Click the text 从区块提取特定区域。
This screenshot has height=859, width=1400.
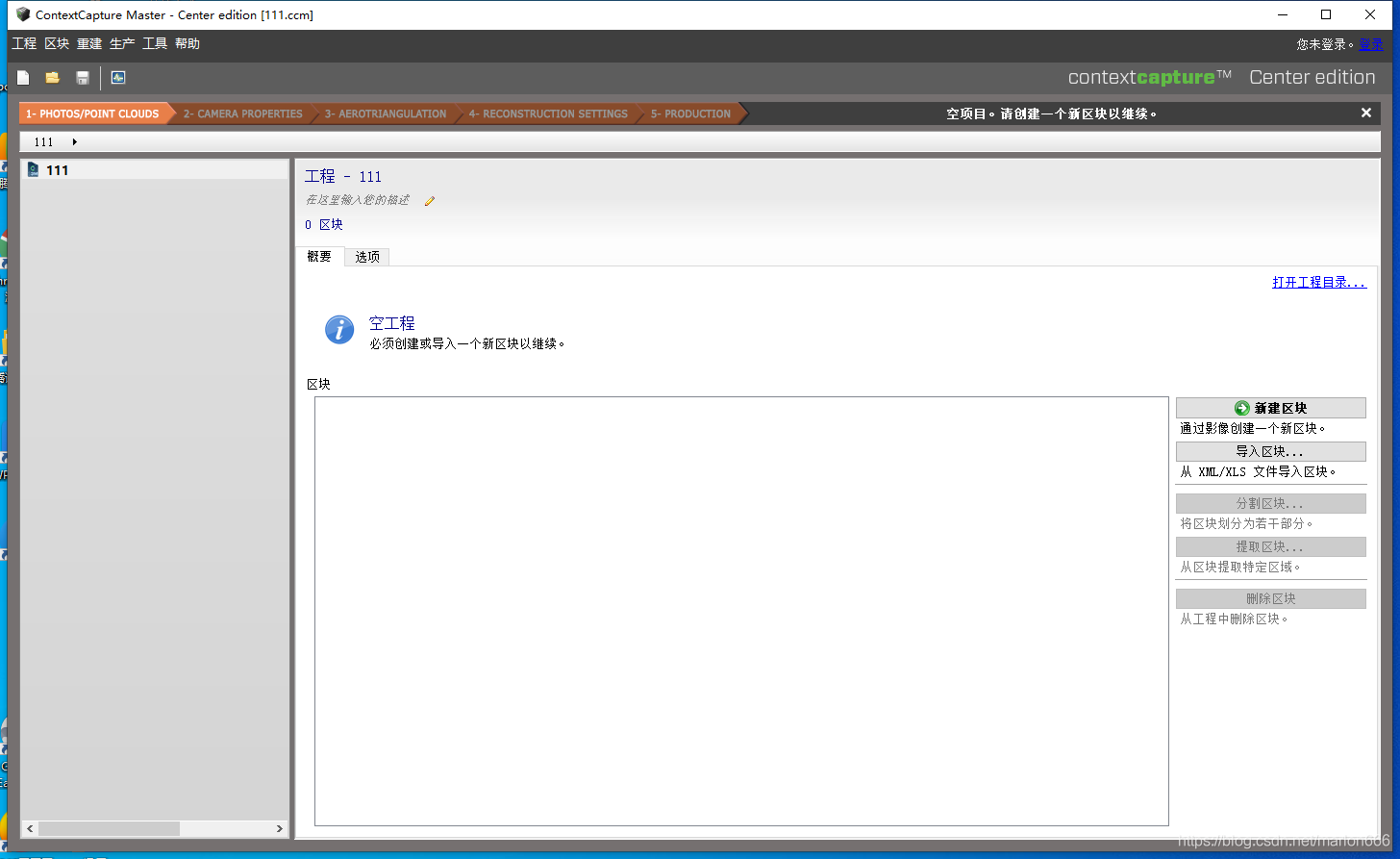[1240, 567]
